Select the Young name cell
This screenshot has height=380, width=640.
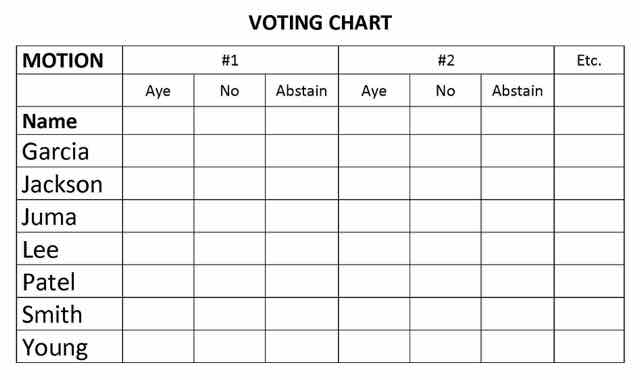pyautogui.click(x=69, y=346)
